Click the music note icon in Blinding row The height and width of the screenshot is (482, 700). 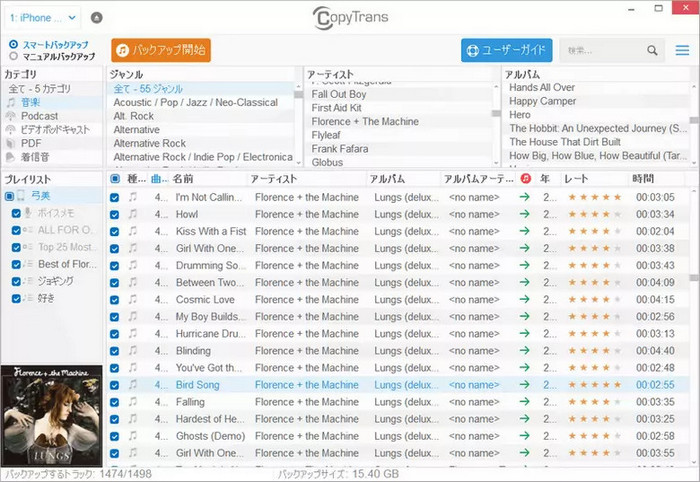click(133, 351)
